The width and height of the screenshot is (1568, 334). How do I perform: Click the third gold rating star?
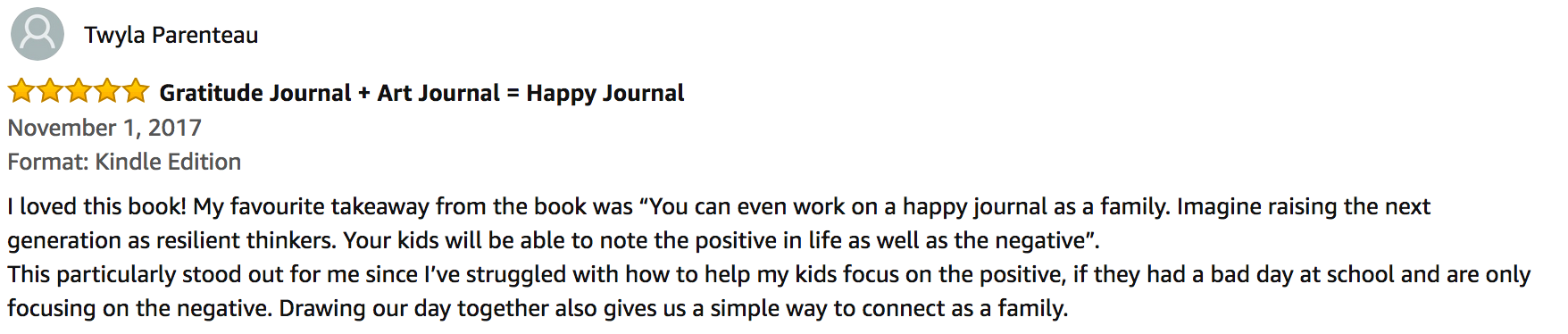79,91
